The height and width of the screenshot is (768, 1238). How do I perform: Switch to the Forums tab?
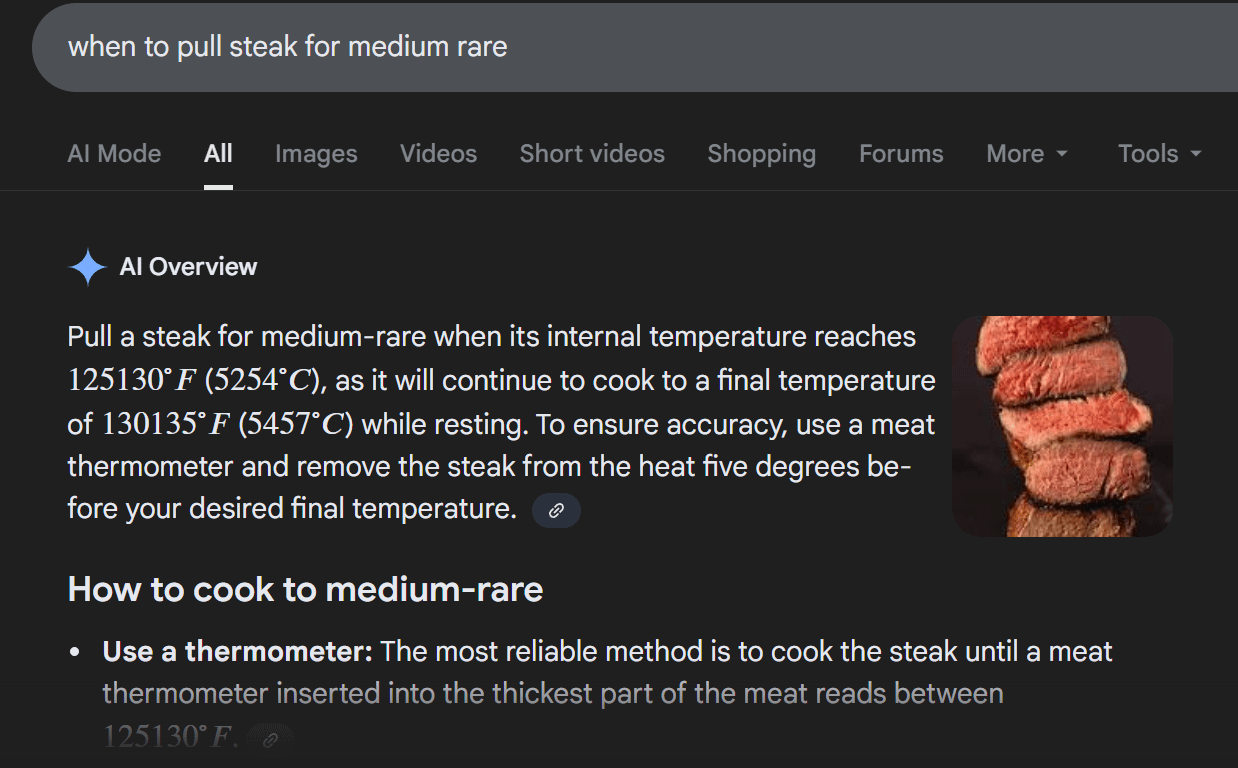[901, 154]
